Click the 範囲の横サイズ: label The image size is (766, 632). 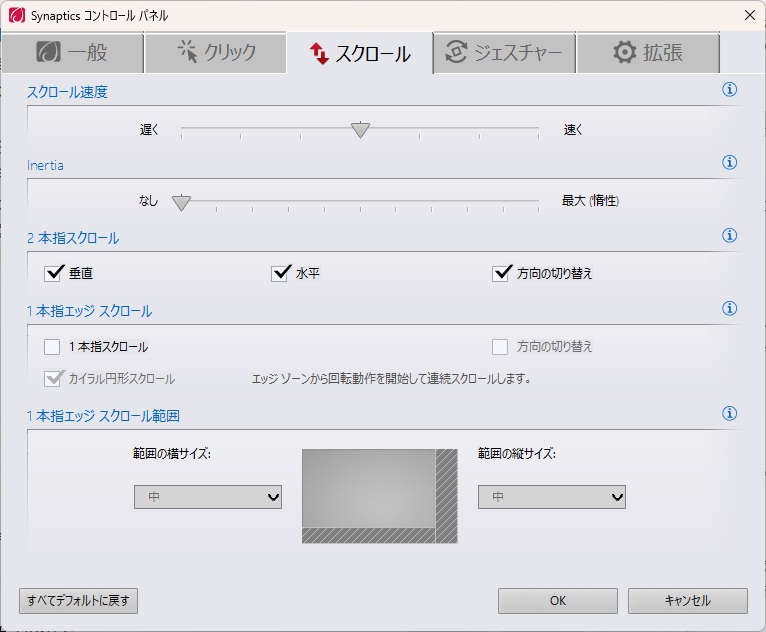click(x=172, y=454)
